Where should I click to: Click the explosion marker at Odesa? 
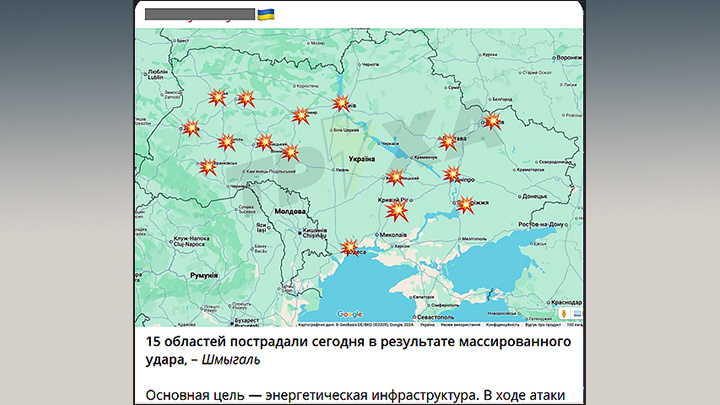(349, 247)
